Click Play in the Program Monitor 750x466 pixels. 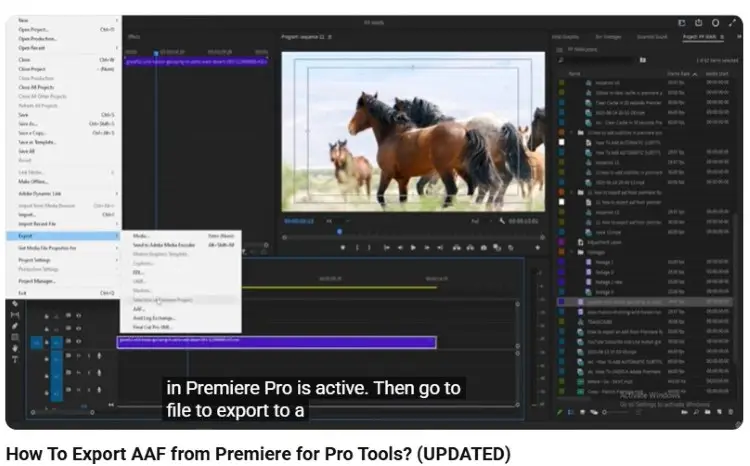[x=413, y=247]
